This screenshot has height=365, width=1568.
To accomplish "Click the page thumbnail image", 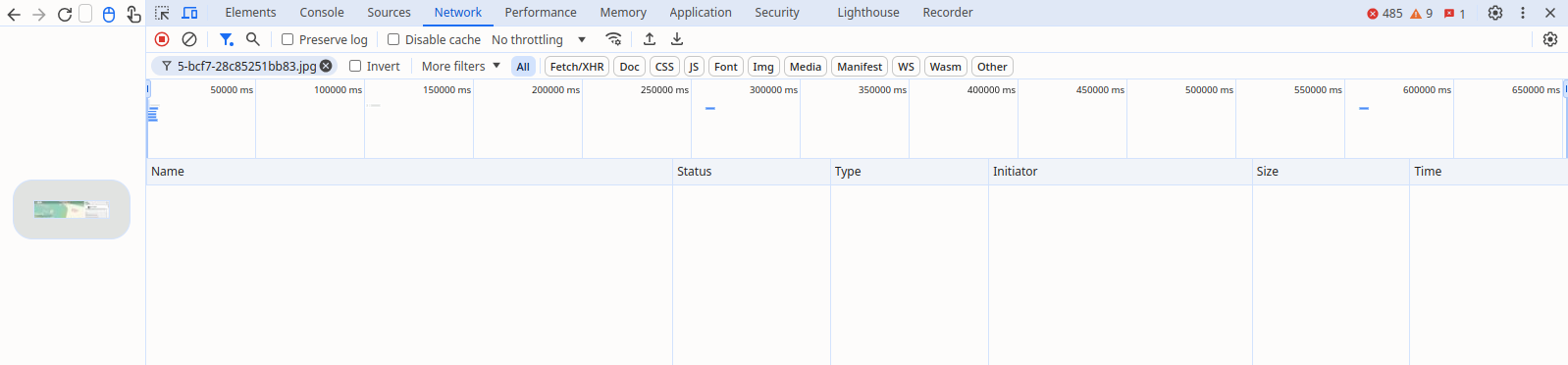I will (x=72, y=209).
